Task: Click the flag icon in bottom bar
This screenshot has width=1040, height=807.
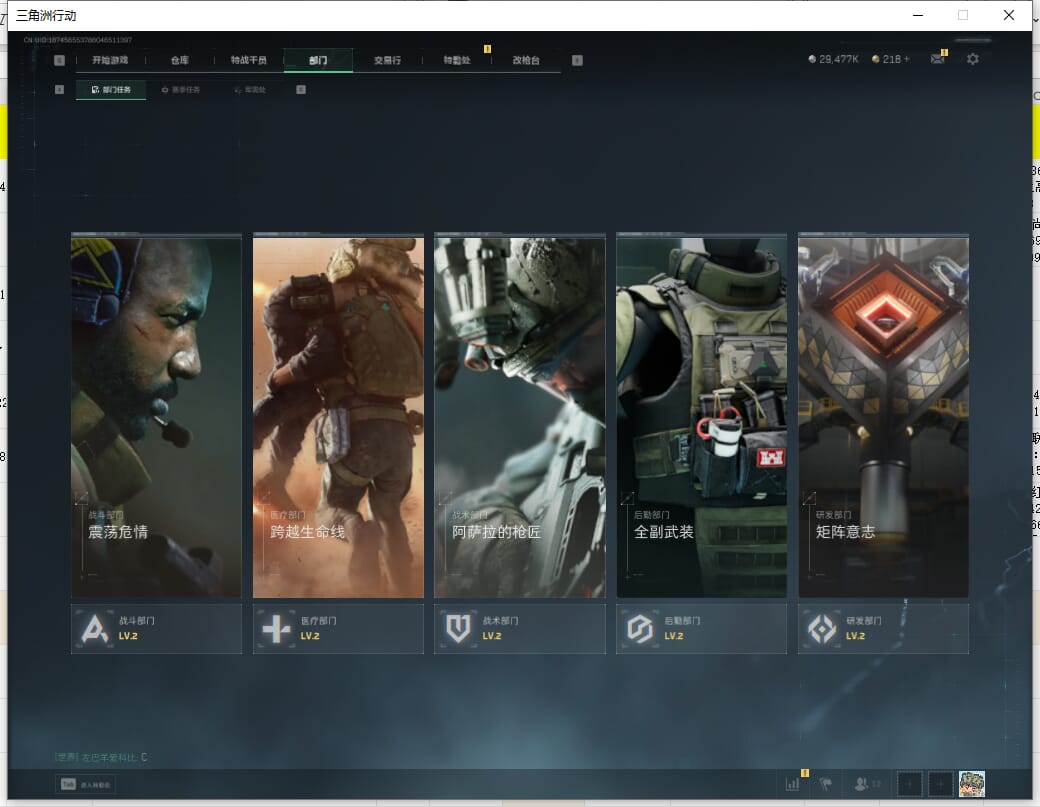Action: point(826,784)
